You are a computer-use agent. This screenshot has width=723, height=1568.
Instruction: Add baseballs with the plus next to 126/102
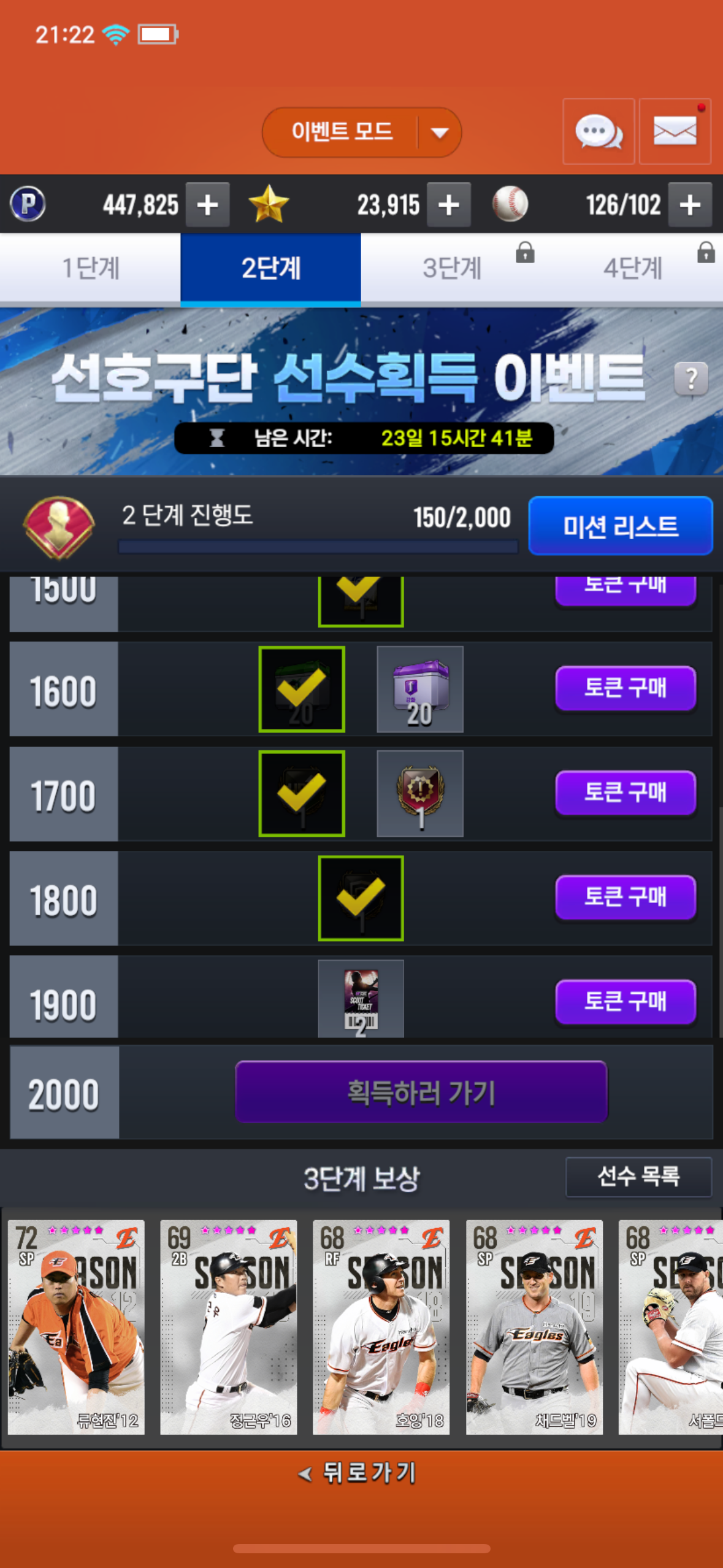pyautogui.click(x=690, y=205)
